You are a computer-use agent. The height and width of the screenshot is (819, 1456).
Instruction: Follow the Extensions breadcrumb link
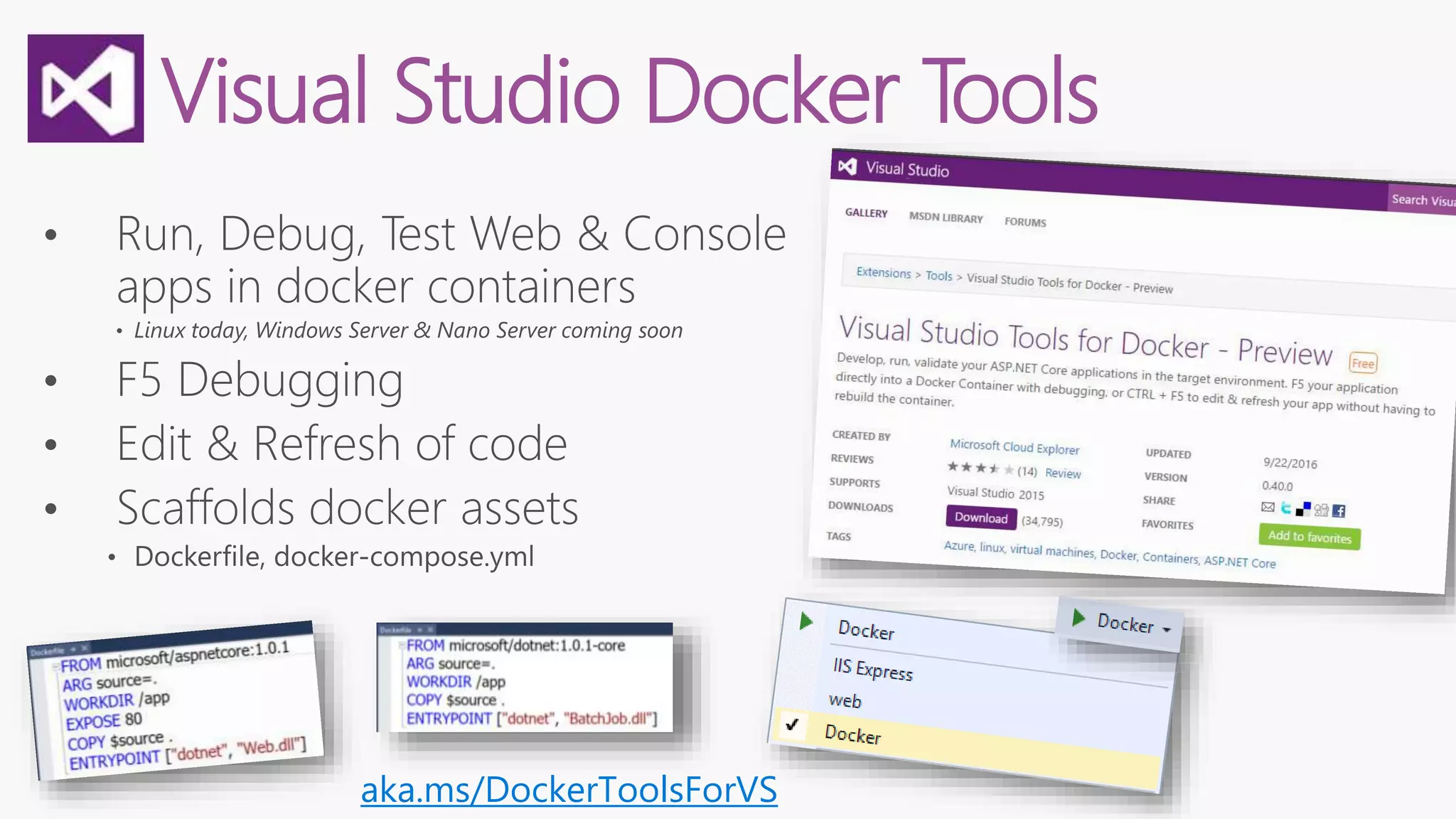[x=884, y=272]
